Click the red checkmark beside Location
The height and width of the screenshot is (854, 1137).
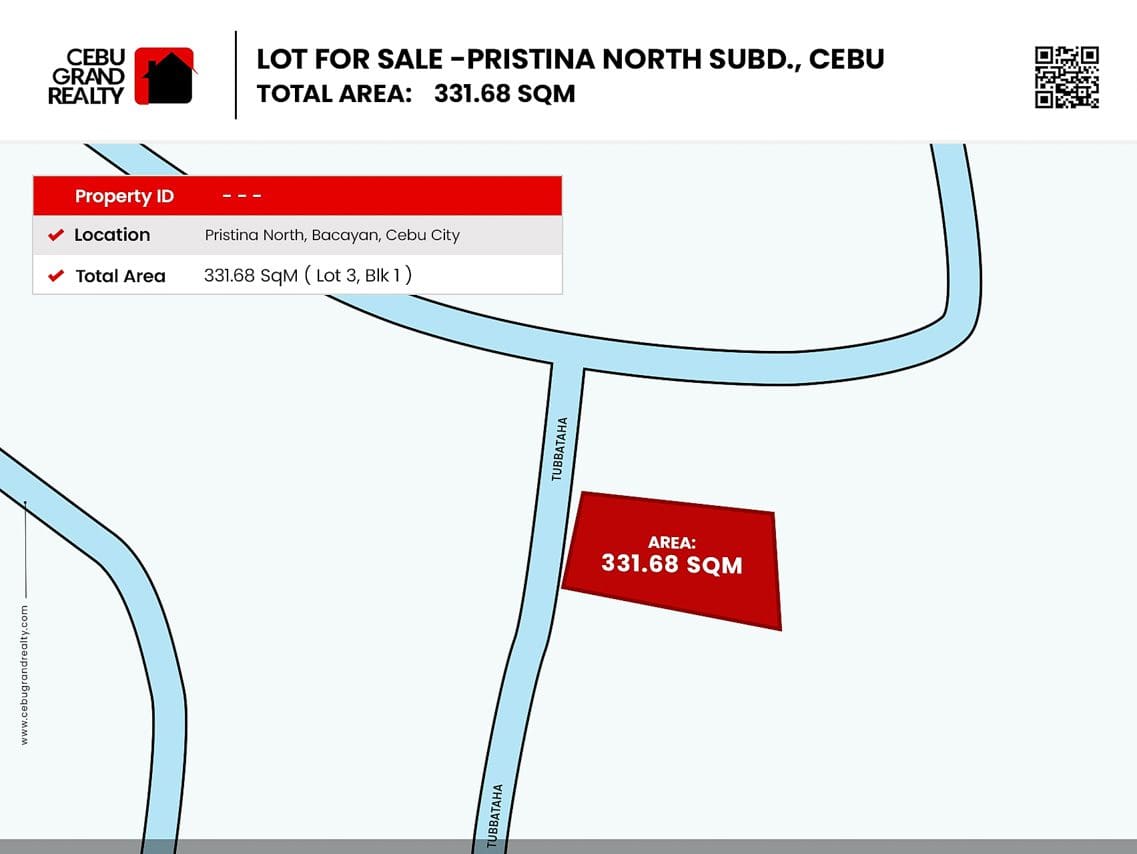[x=56, y=236]
